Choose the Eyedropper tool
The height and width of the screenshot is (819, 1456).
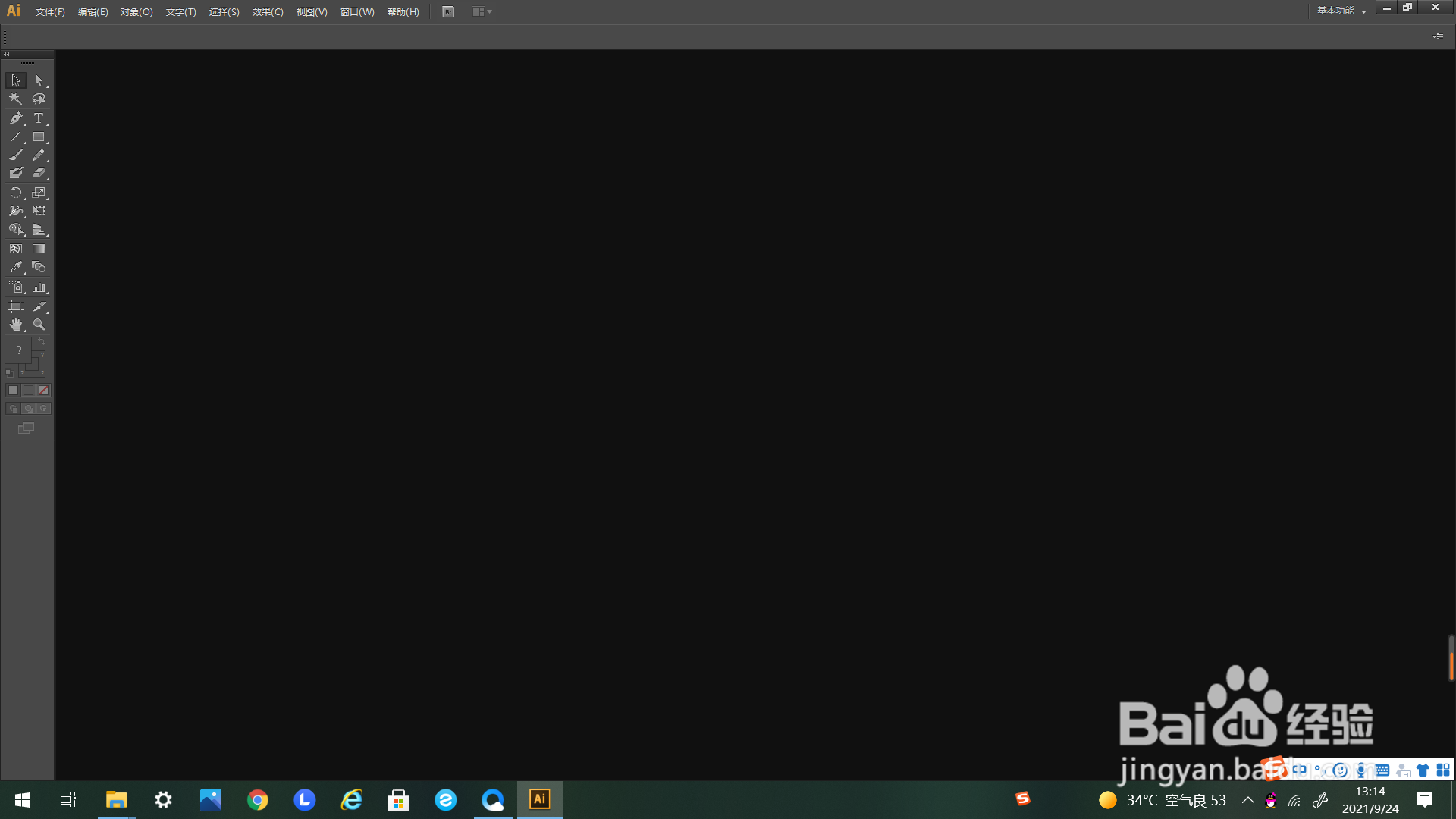click(x=16, y=267)
